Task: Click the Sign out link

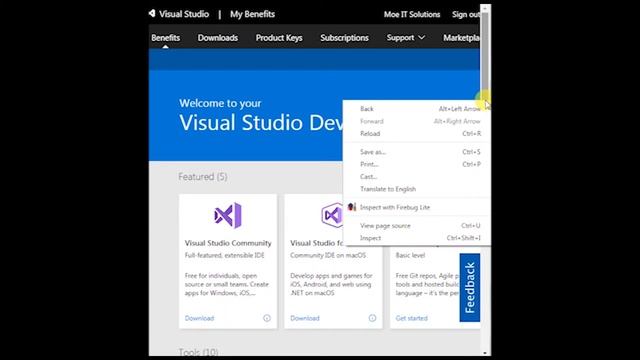Action: click(x=466, y=14)
